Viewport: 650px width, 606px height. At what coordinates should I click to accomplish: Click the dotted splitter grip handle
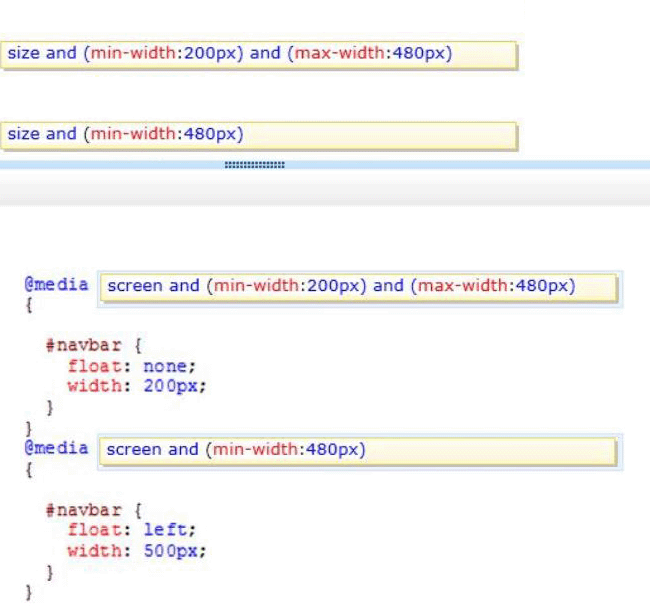[x=255, y=164]
